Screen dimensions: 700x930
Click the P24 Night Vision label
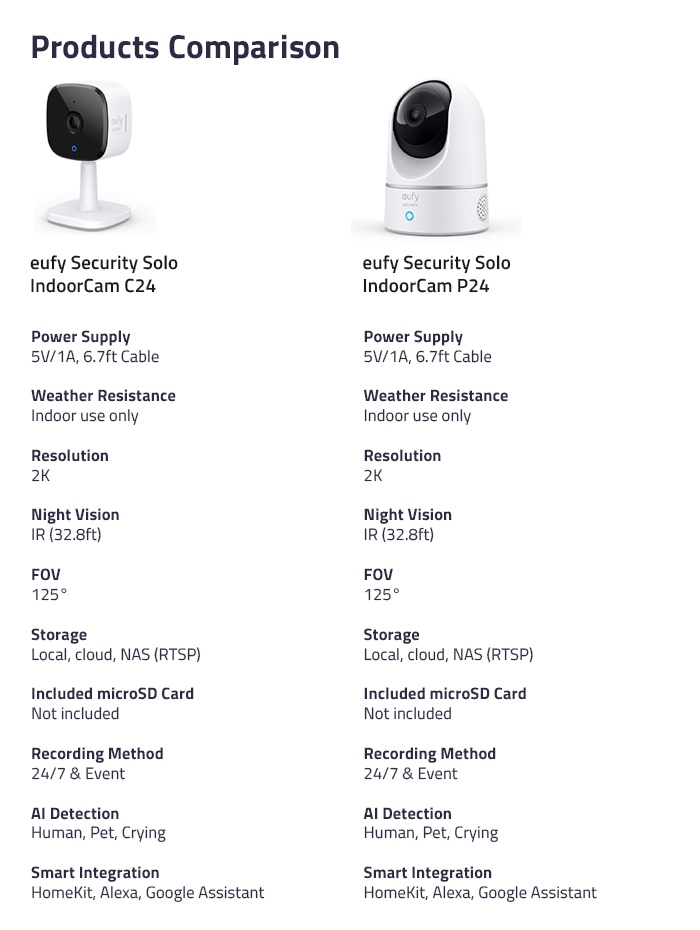click(x=408, y=515)
